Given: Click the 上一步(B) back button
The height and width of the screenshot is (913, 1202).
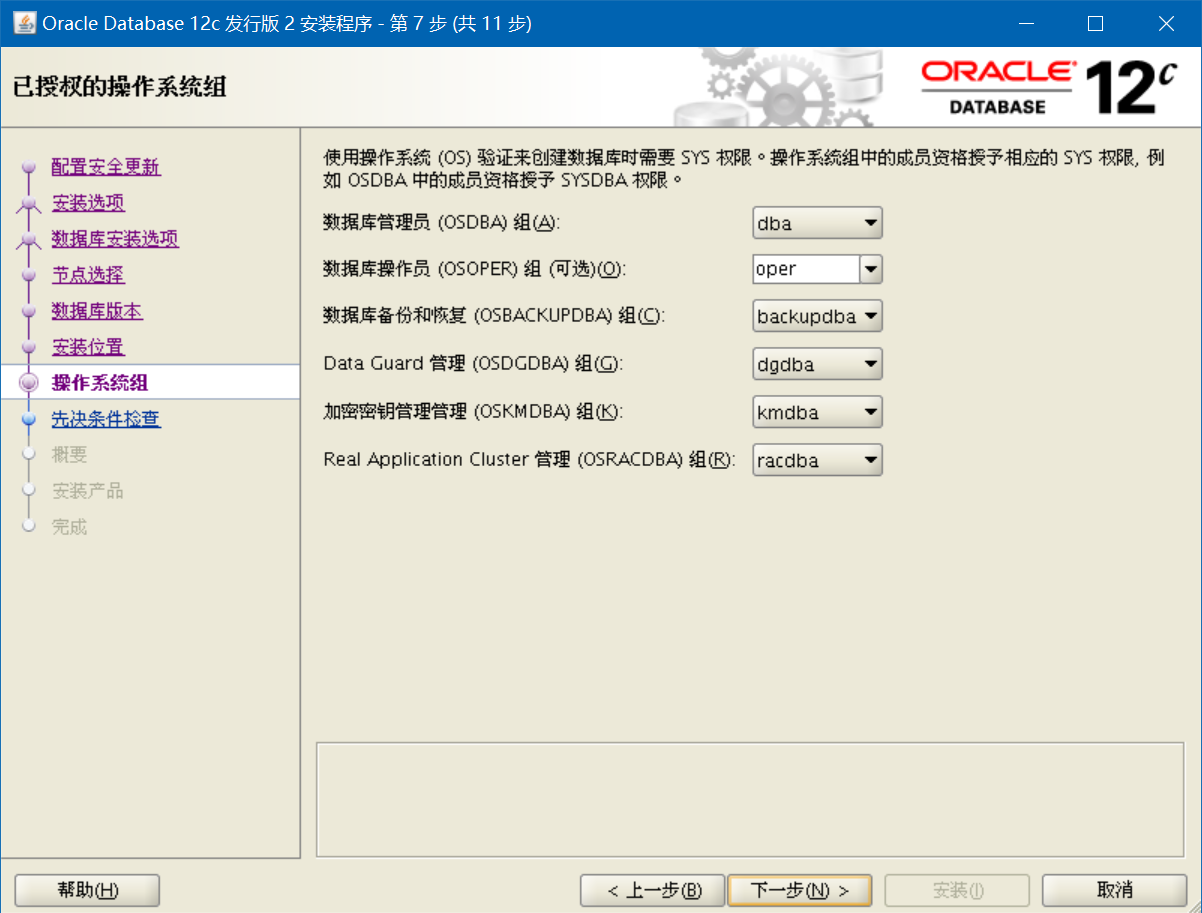Looking at the screenshot, I should coord(652,890).
